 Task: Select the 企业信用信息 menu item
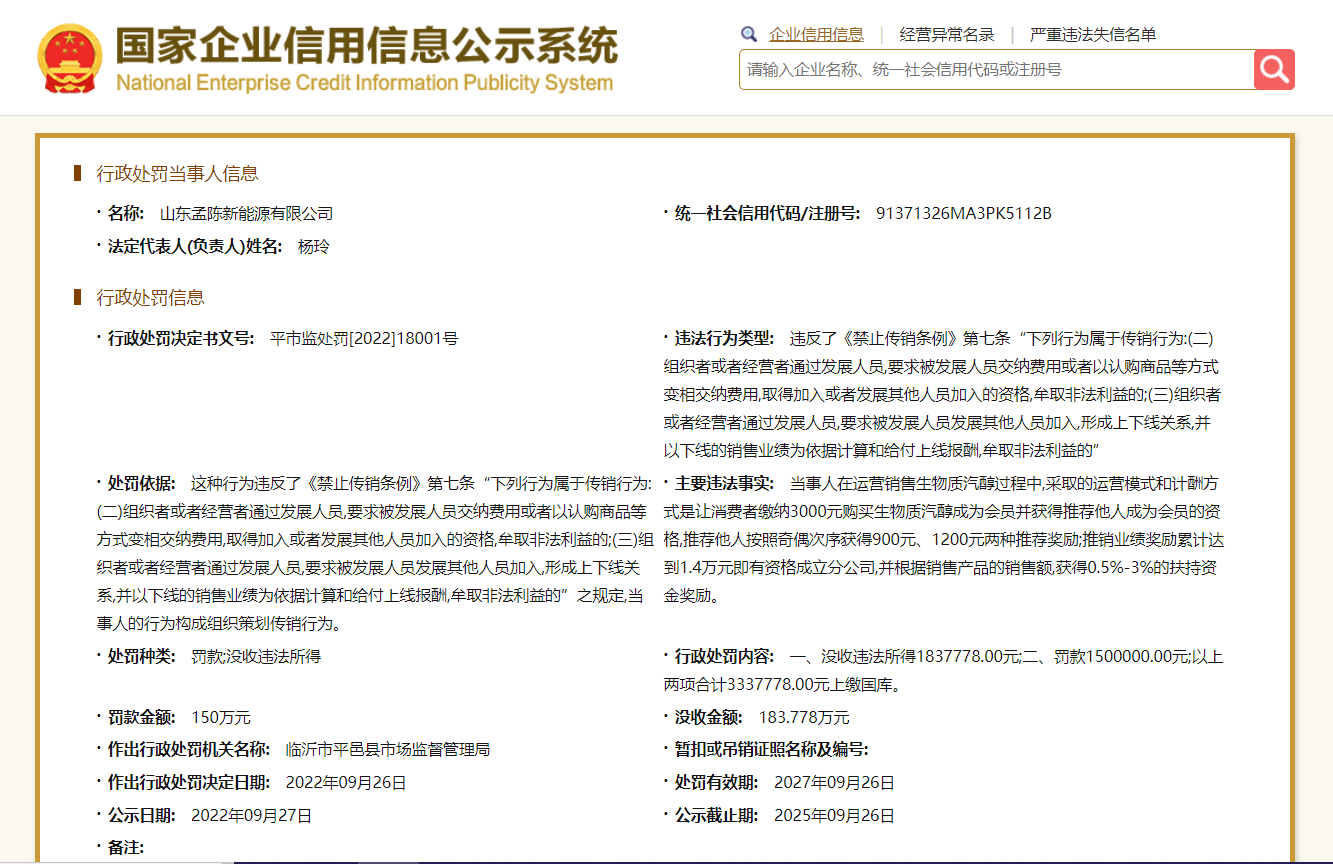point(816,33)
